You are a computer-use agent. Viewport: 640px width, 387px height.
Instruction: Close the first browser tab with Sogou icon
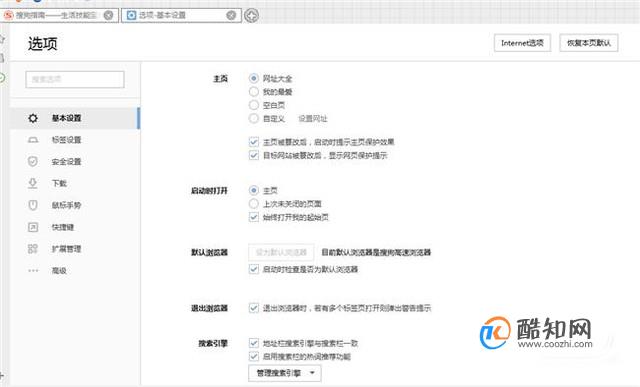(x=108, y=16)
